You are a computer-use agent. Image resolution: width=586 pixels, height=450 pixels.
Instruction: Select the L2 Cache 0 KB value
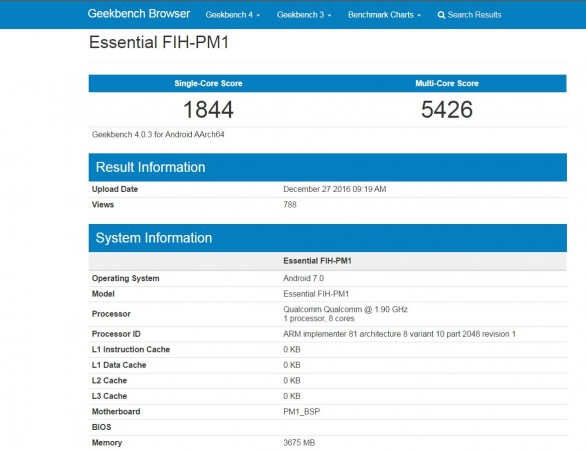[x=292, y=381]
